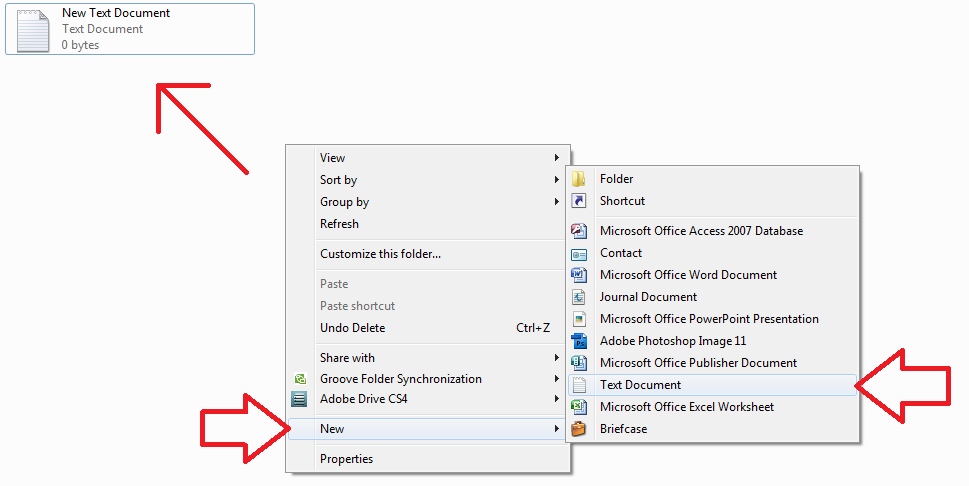The height and width of the screenshot is (486, 969).
Task: Open Properties from the context menu
Action: pyautogui.click(x=428, y=459)
